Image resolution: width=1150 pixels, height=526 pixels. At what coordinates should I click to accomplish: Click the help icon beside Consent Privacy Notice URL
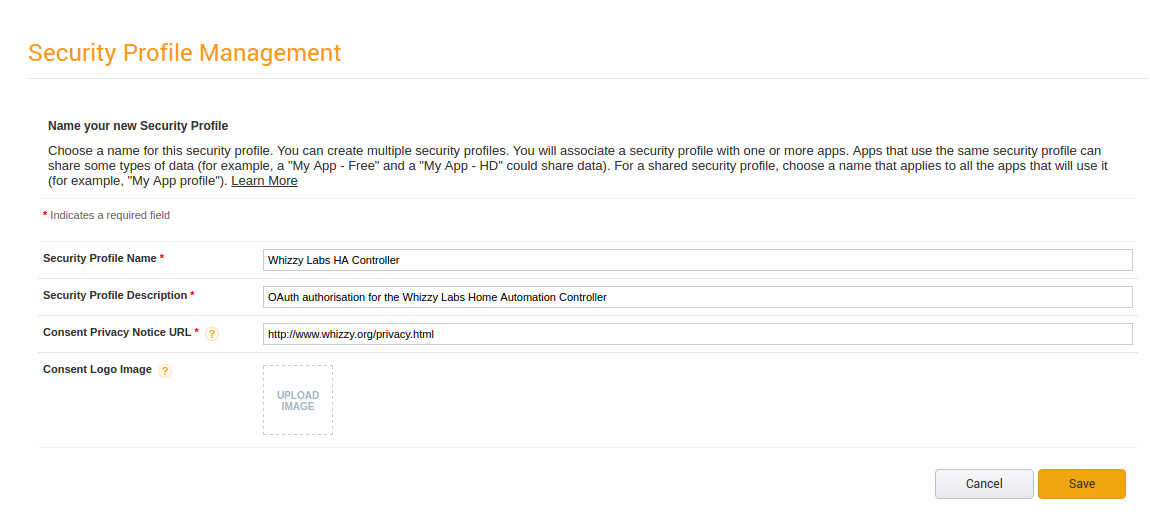pyautogui.click(x=212, y=334)
